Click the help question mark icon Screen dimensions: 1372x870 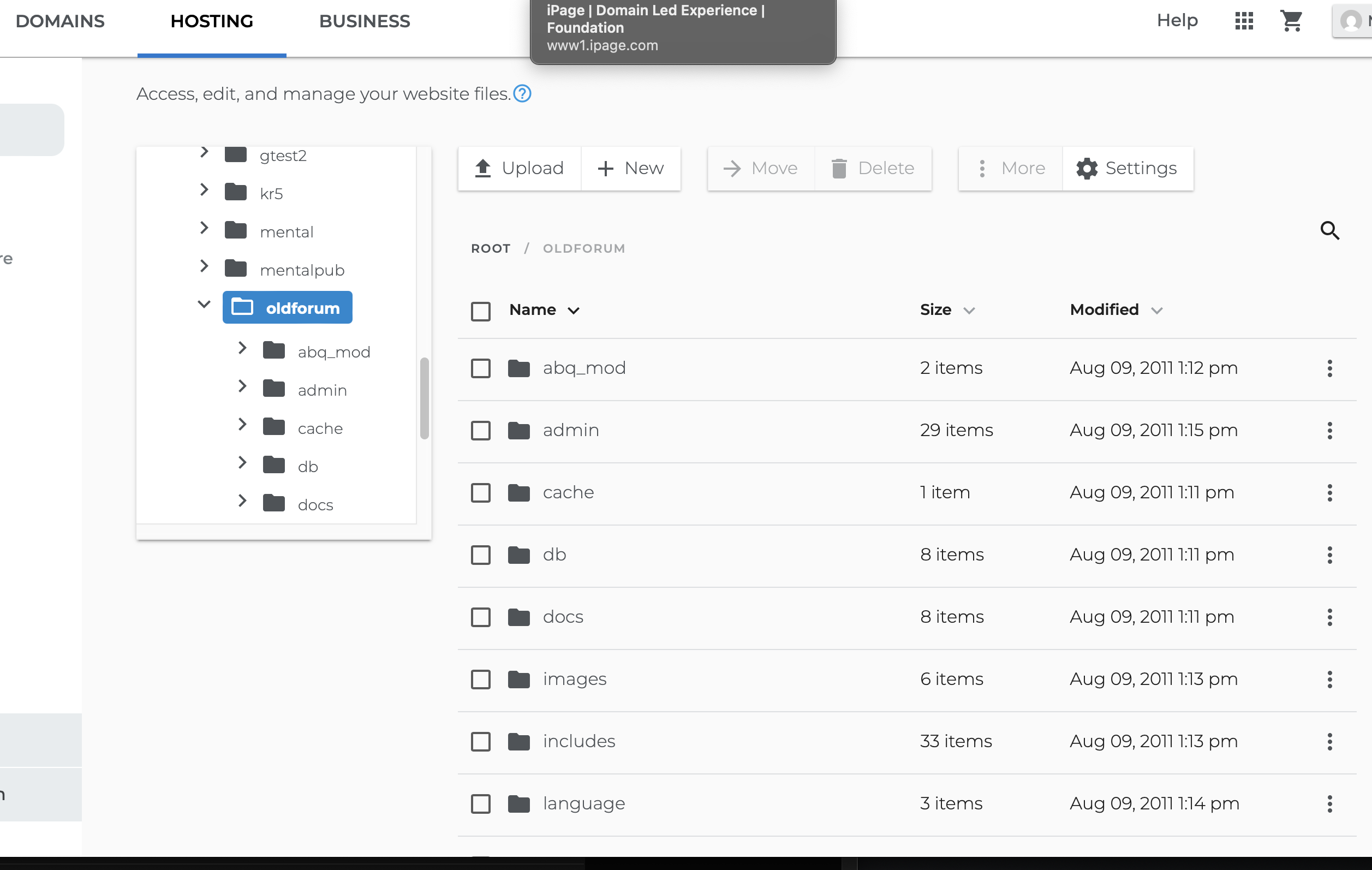pyautogui.click(x=522, y=93)
